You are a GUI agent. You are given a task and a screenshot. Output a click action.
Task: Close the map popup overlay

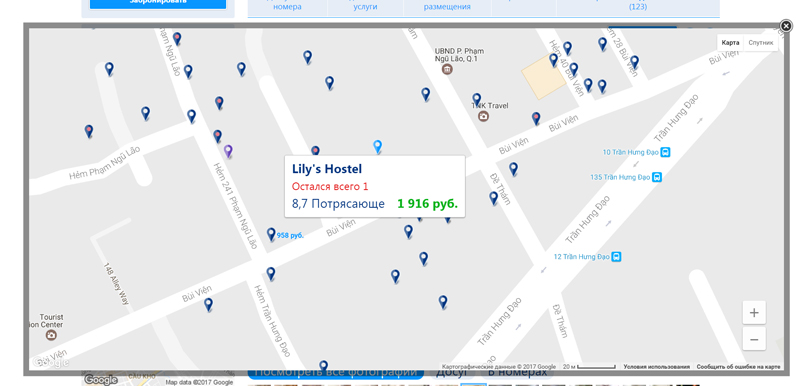tap(786, 26)
